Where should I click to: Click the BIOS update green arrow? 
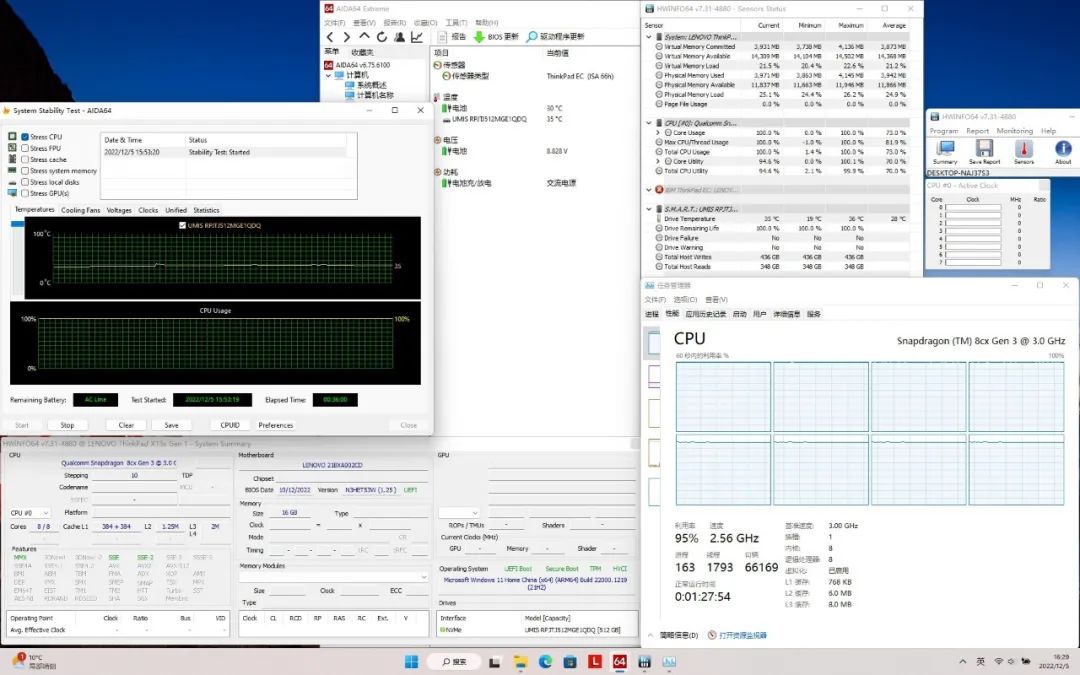pyautogui.click(x=479, y=37)
